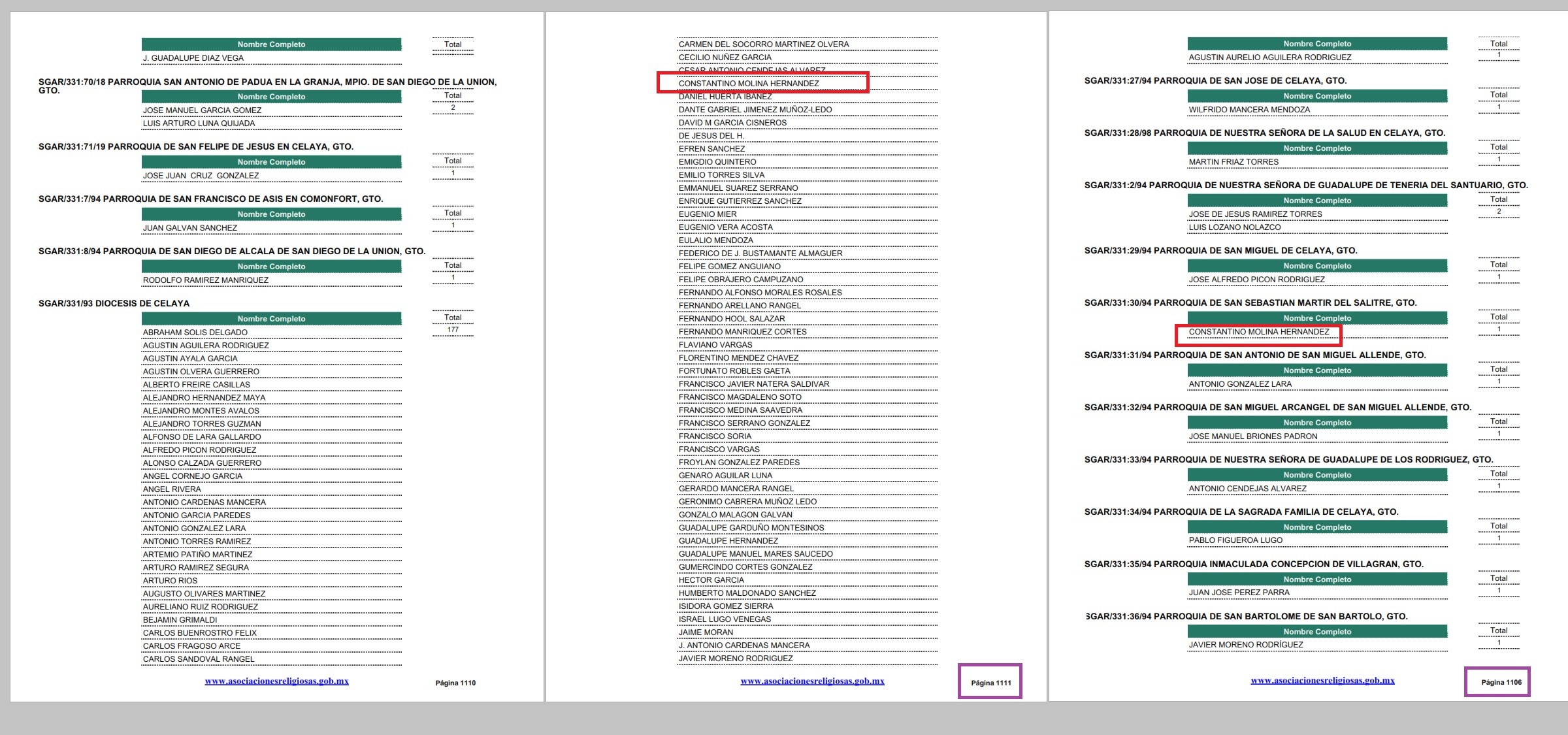Select CARLOS SANDOVAL RANGEL row

click(x=272, y=659)
